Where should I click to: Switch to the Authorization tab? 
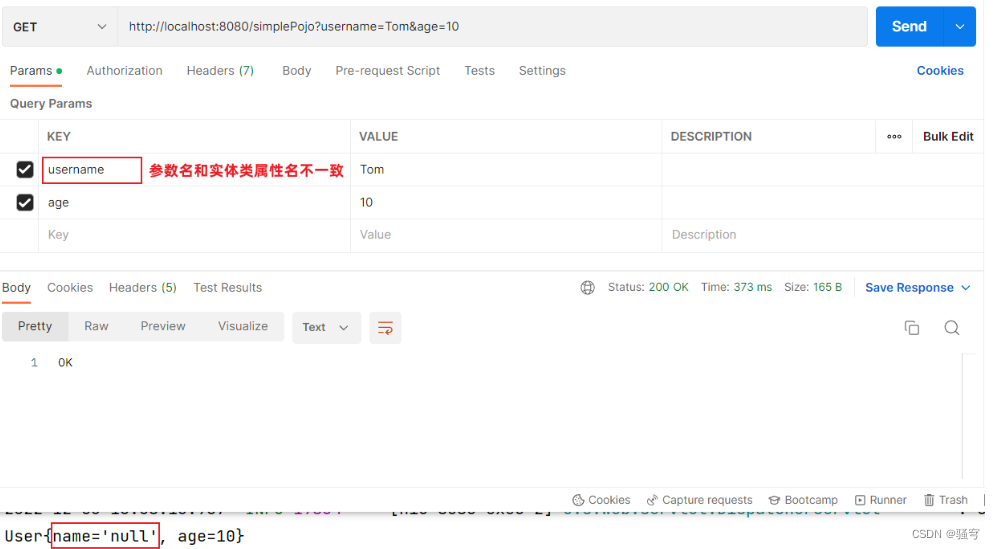coord(124,71)
